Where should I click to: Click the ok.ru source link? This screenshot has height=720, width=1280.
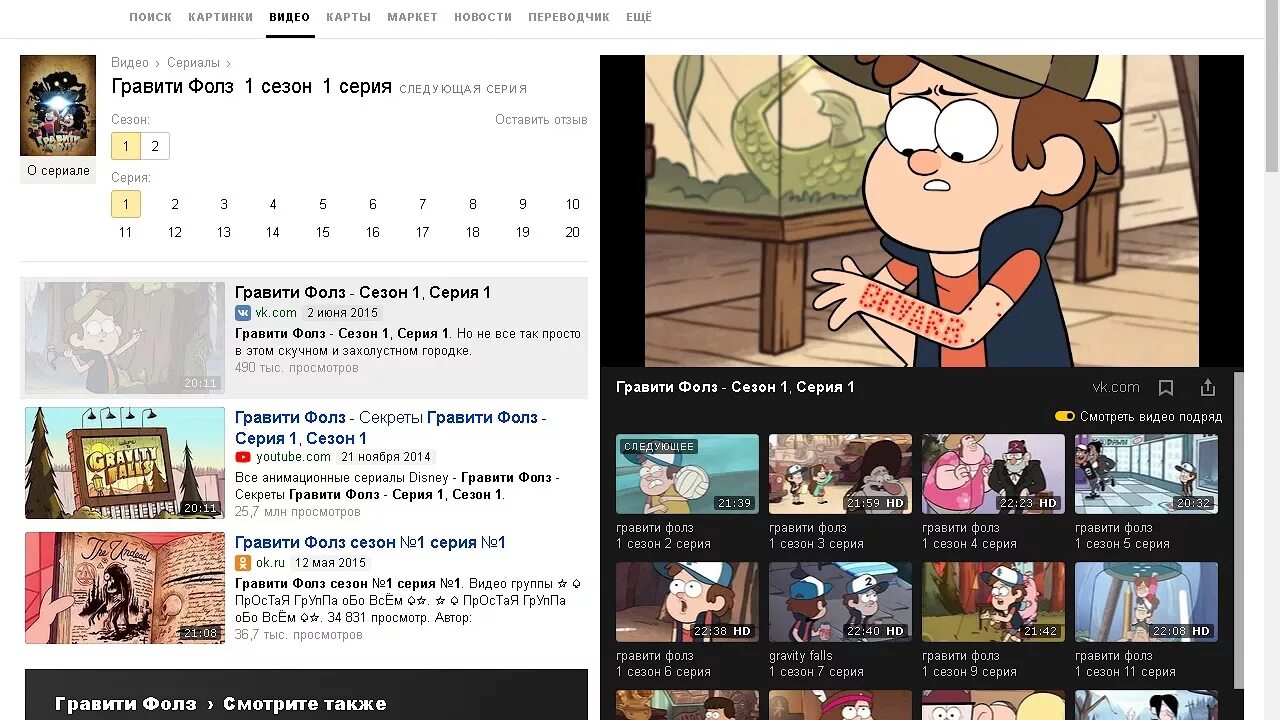tap(270, 563)
